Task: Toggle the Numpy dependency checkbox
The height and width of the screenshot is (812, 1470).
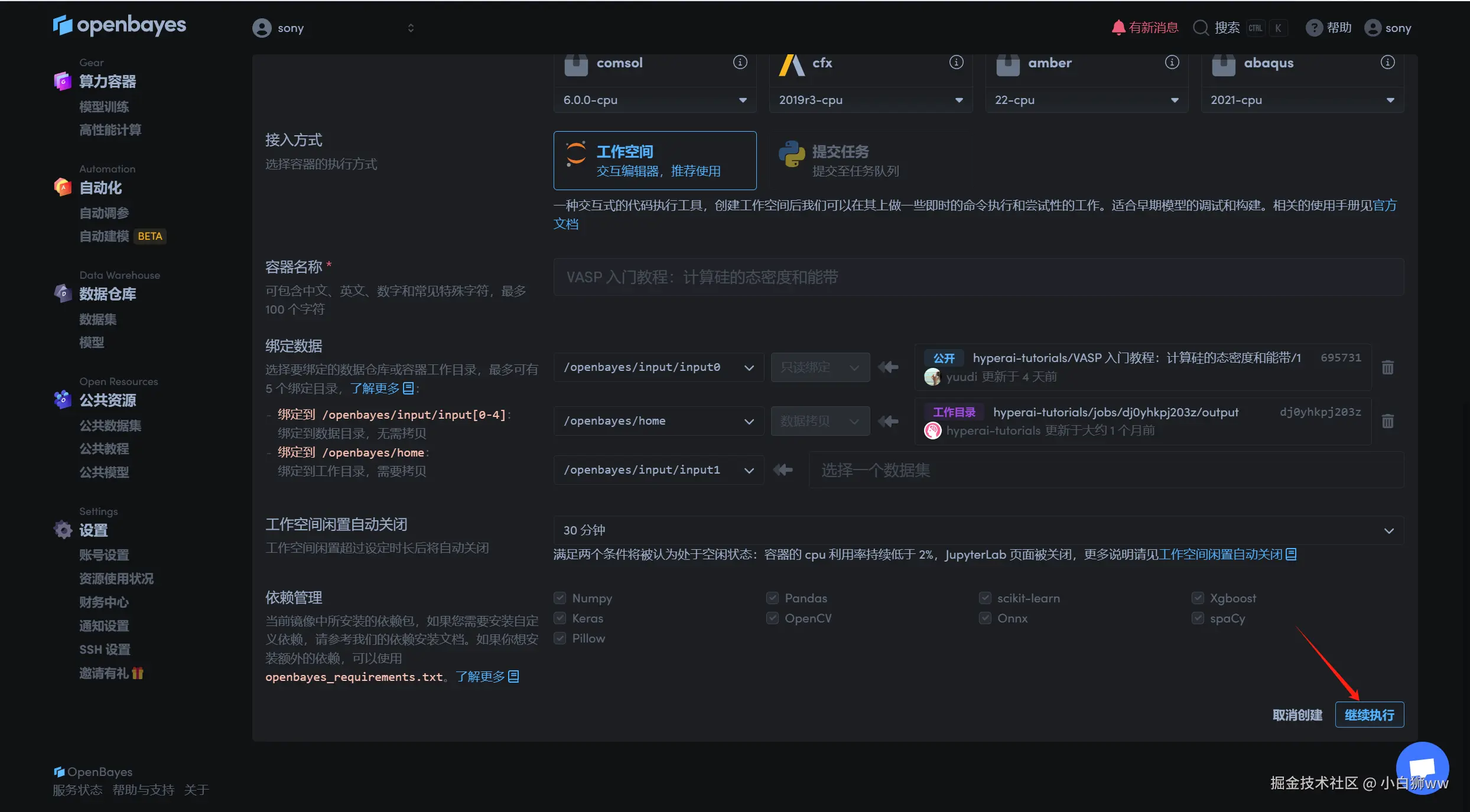Action: coord(560,598)
